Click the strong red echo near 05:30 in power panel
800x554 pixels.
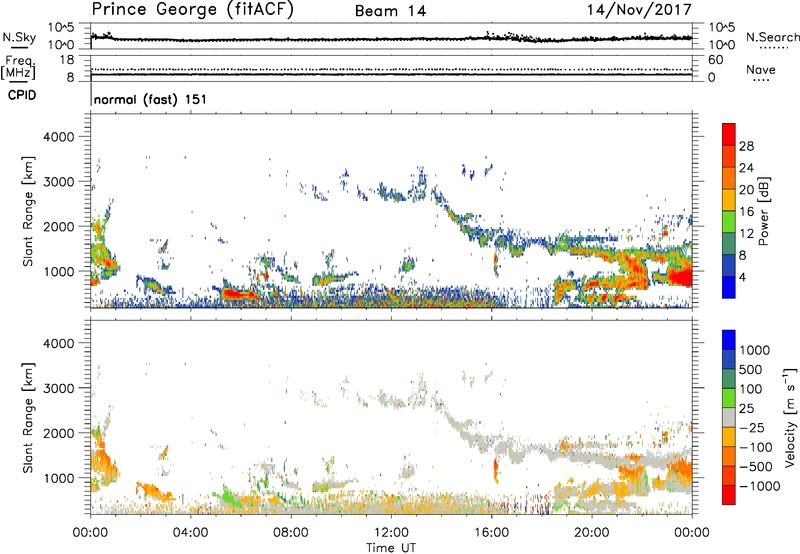(238, 294)
